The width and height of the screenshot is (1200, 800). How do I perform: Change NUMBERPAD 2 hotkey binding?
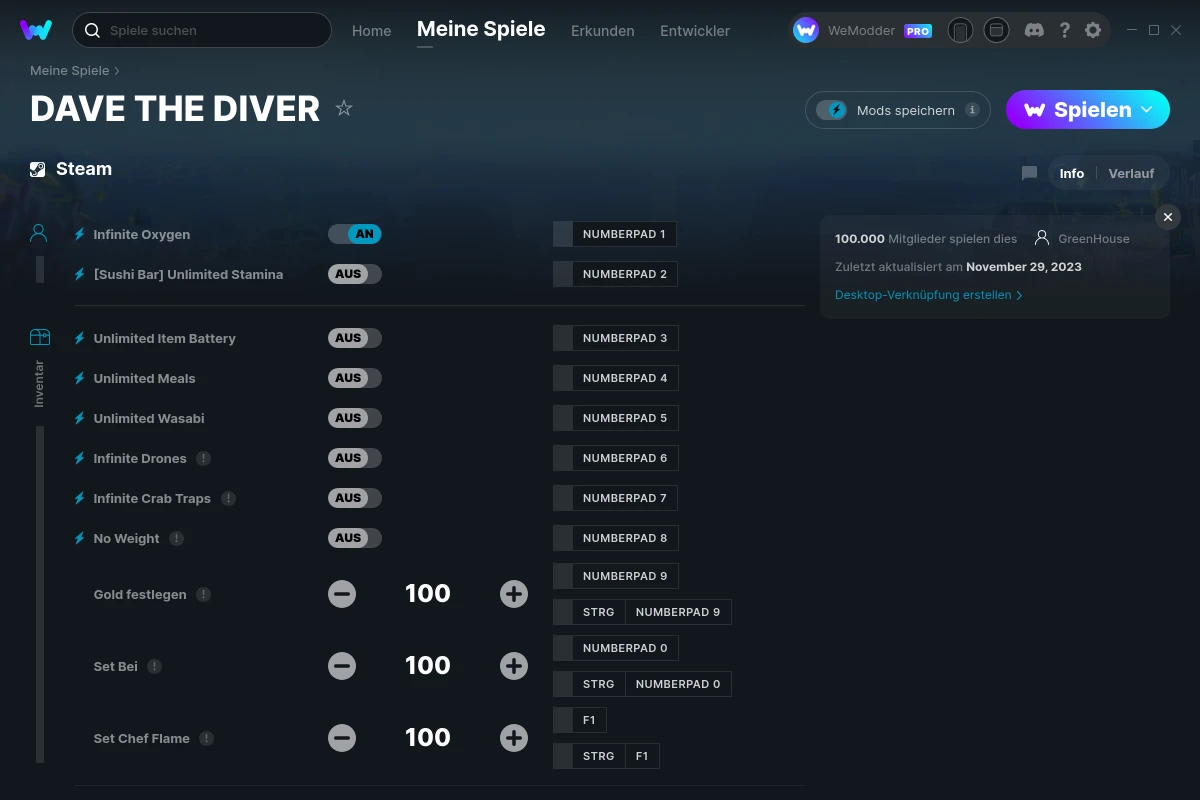tap(615, 274)
